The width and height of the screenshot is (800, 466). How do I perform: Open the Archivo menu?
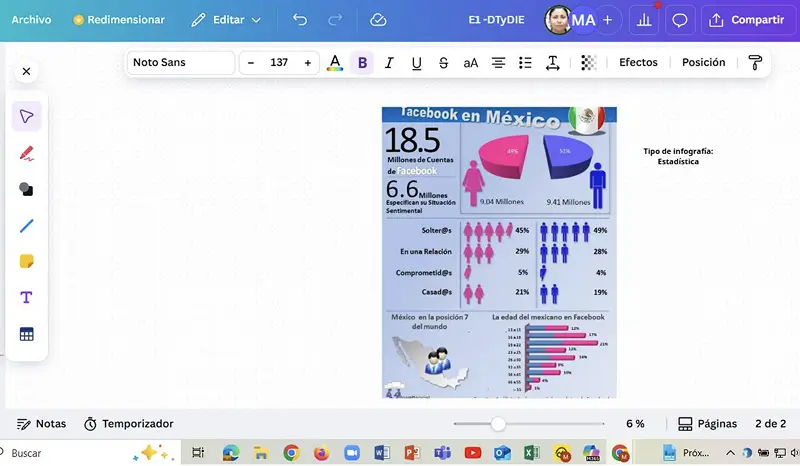tap(31, 19)
